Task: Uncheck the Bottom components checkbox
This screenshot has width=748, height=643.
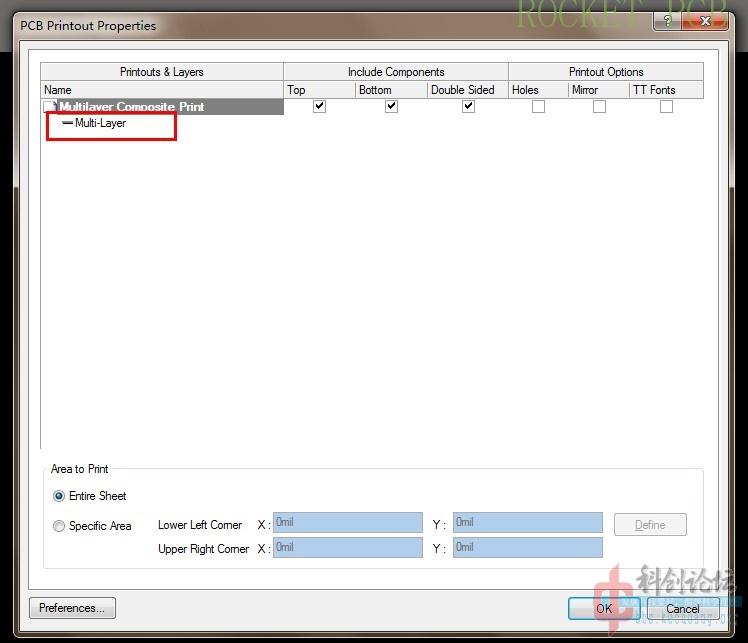Action: point(391,106)
